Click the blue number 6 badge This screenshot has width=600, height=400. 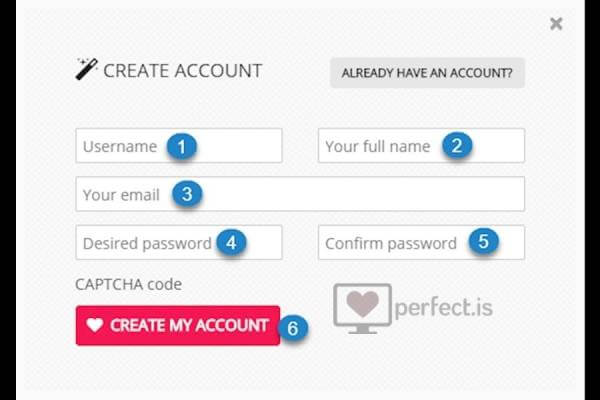click(x=293, y=328)
